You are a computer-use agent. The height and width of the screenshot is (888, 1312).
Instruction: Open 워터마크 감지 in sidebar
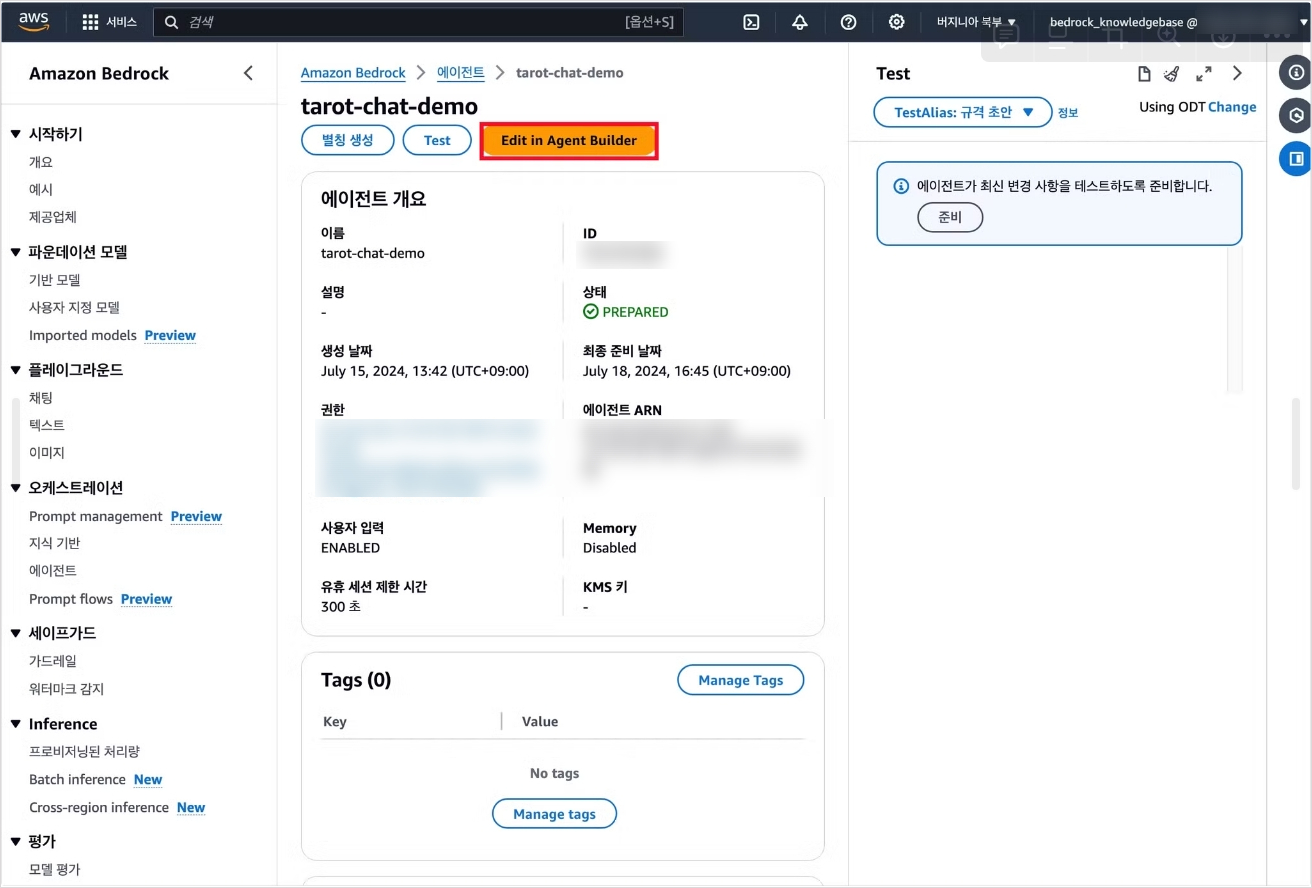pos(67,689)
